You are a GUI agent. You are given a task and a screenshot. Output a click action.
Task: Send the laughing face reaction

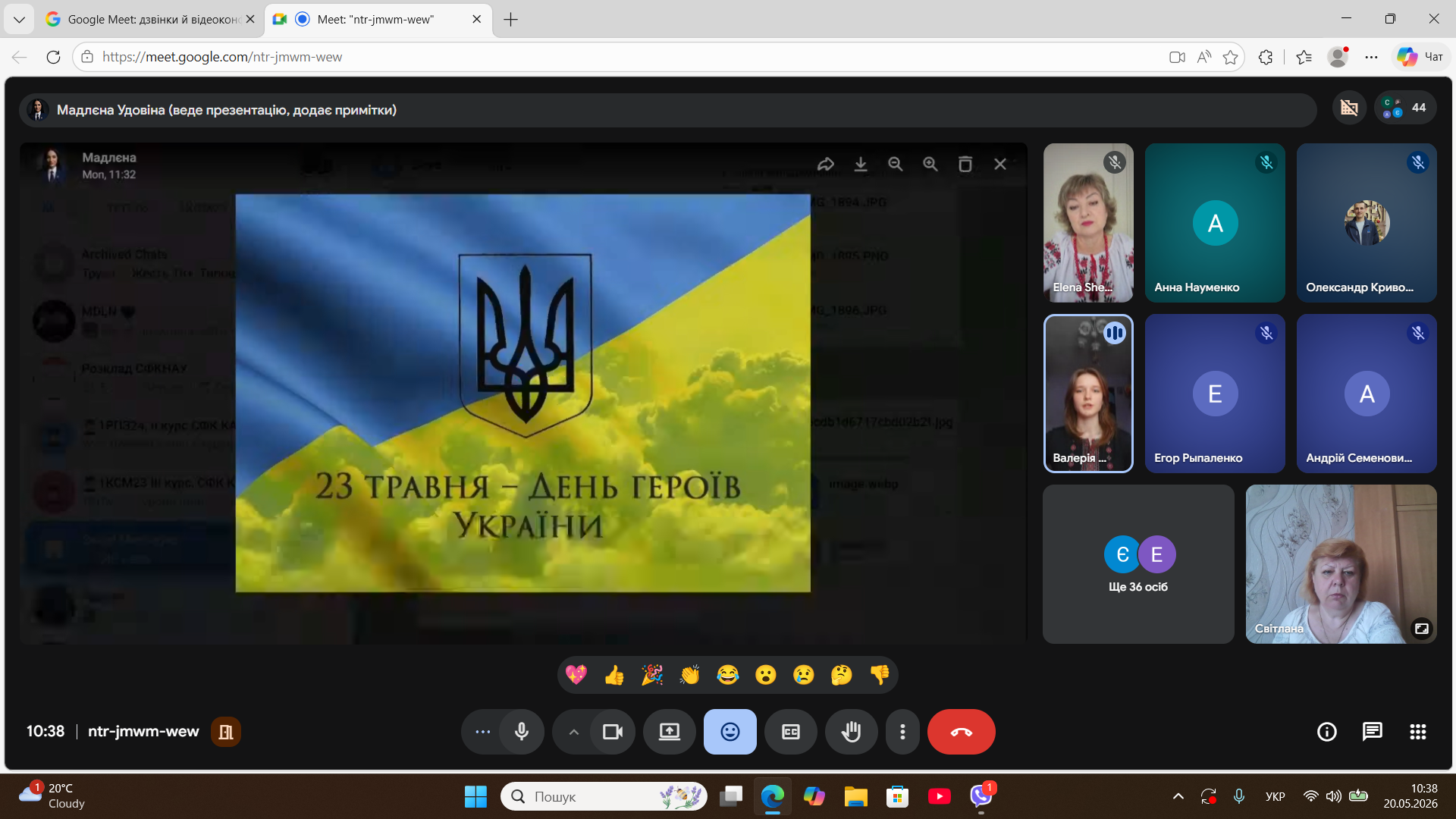pyautogui.click(x=728, y=674)
